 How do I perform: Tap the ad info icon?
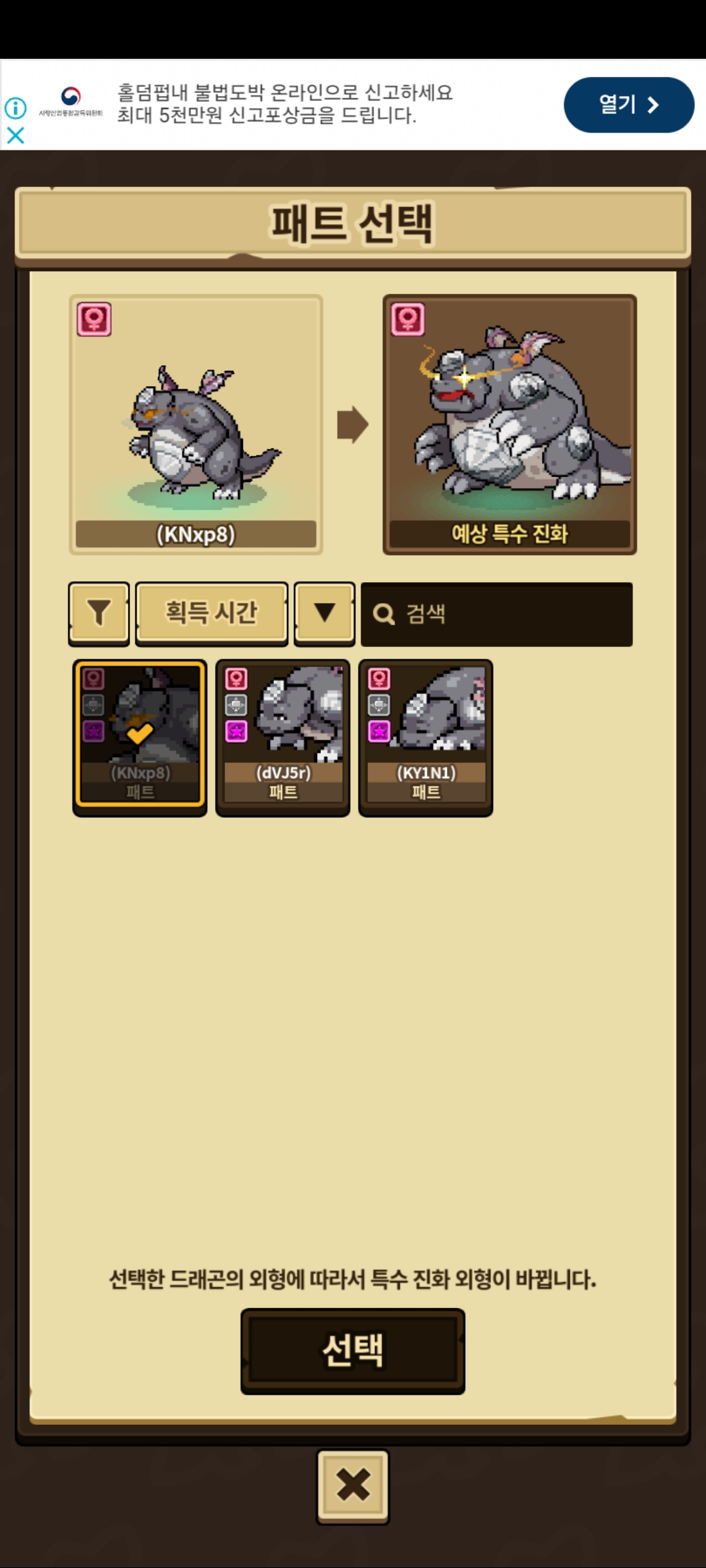point(16,108)
